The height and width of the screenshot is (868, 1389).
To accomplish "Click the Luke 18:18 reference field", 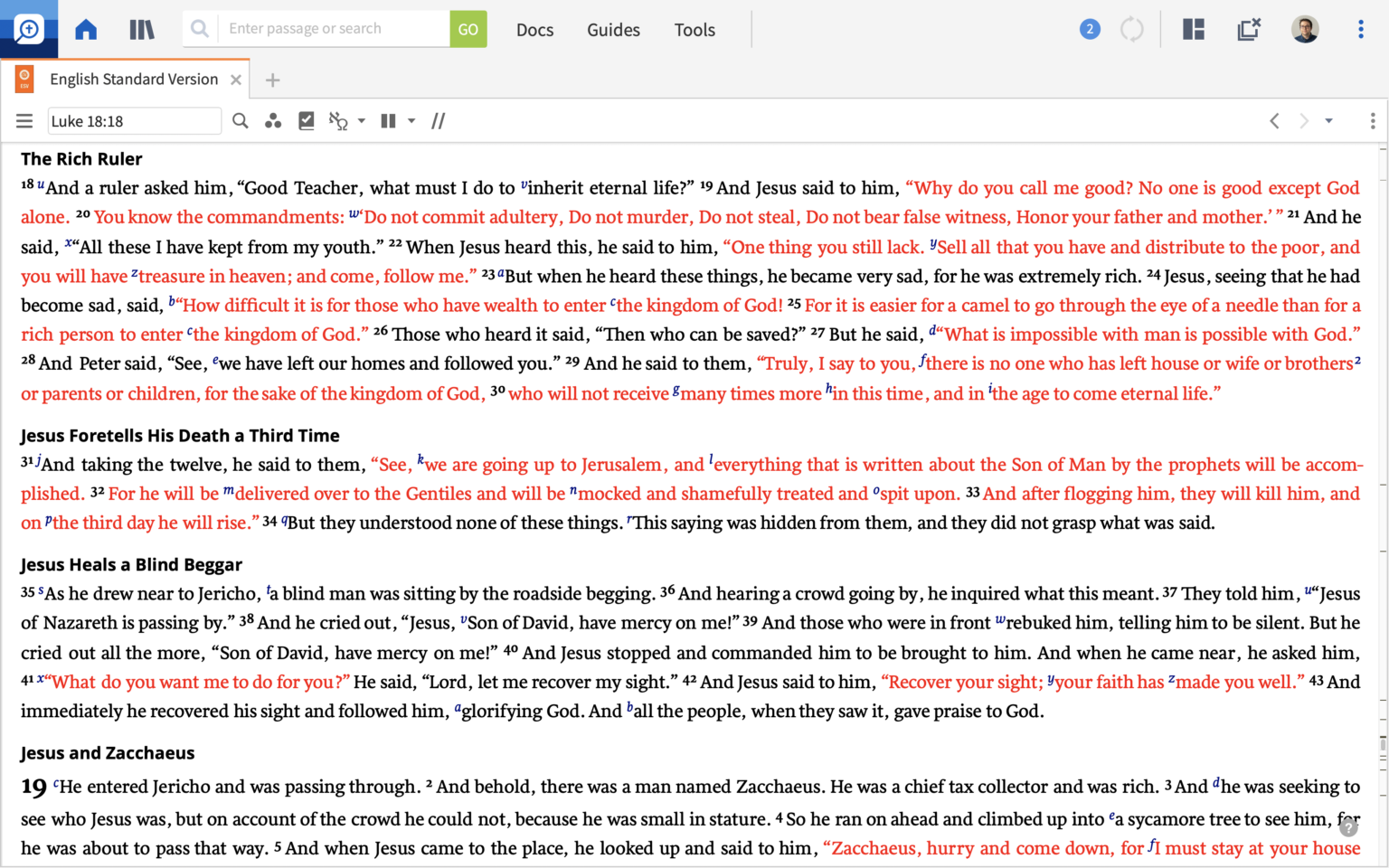I will [134, 120].
